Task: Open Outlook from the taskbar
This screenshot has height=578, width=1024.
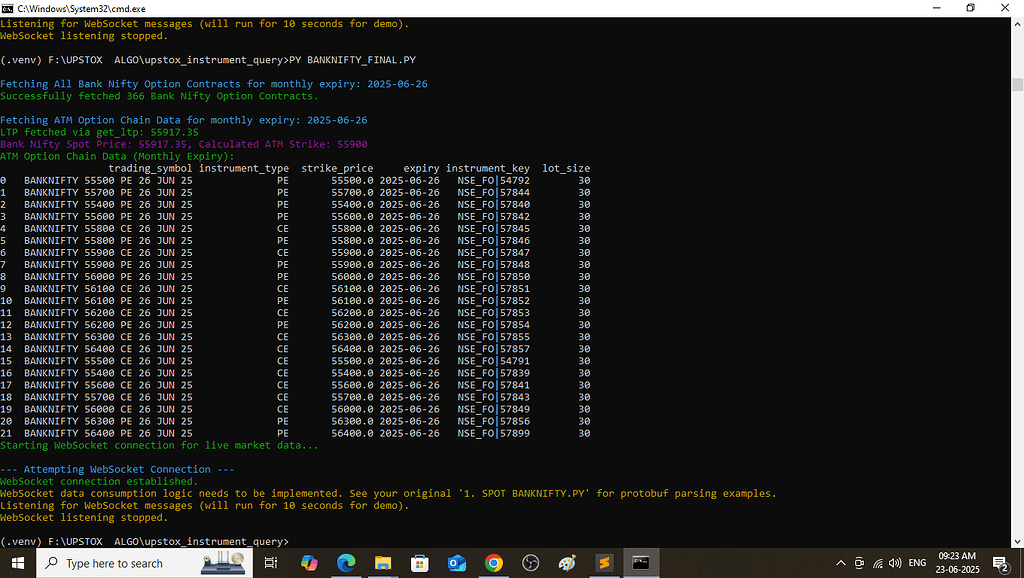Action: [x=457, y=562]
